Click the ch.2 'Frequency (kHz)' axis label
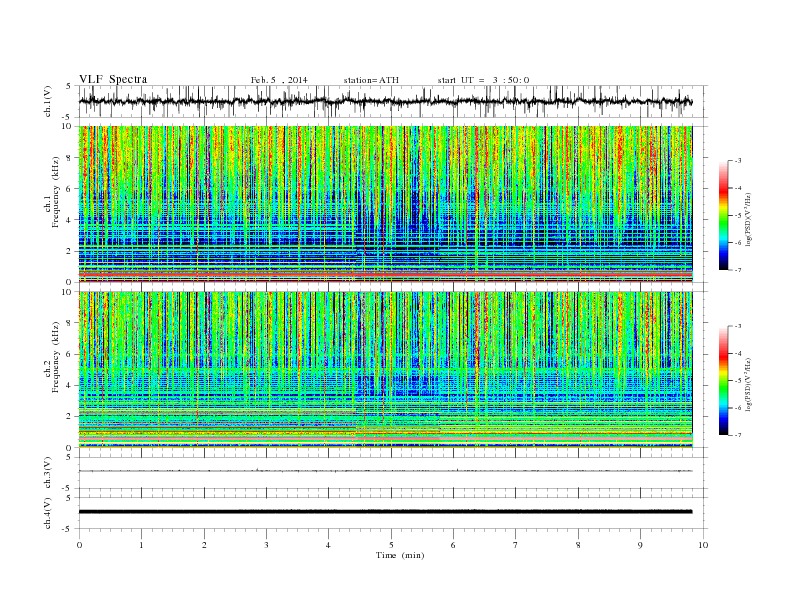Viewport: 792px width, 612px height. [55, 357]
